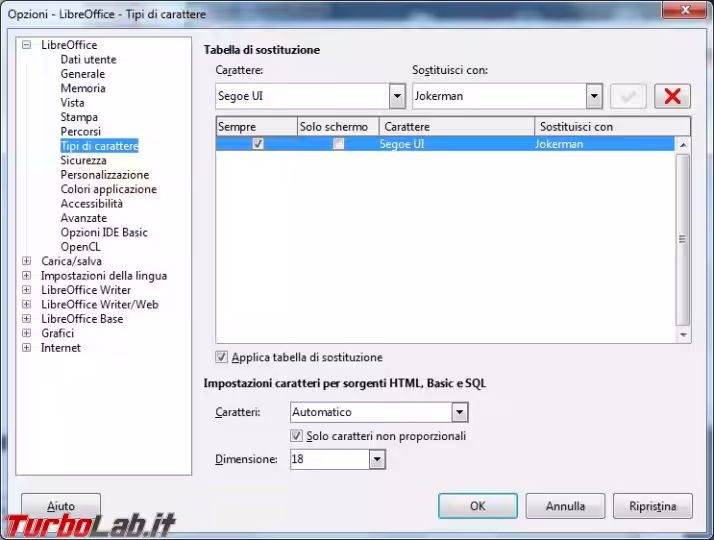
Task: Expand the Internet tree node
Action: click(x=27, y=347)
